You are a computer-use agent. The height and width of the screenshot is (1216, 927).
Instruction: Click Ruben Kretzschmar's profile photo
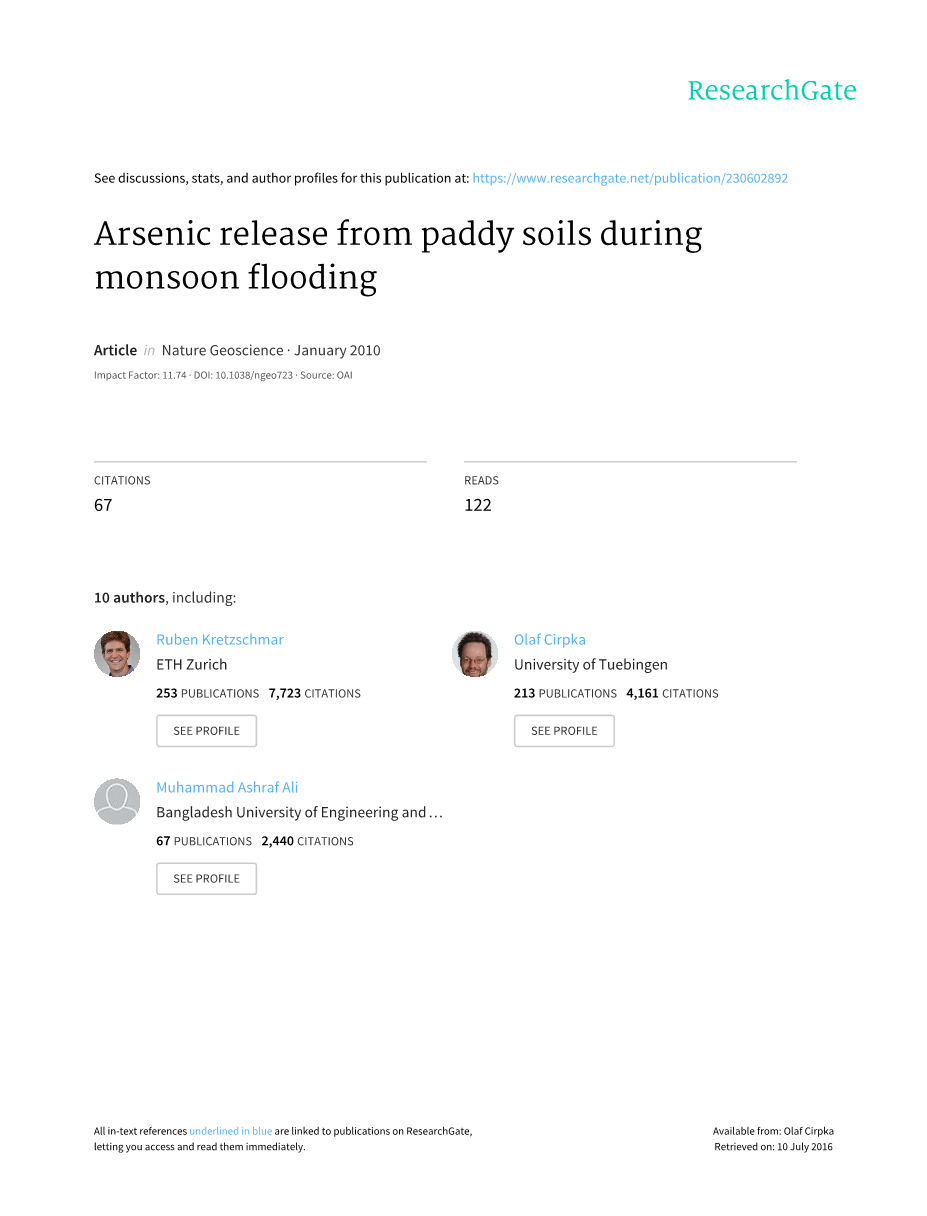(x=117, y=654)
